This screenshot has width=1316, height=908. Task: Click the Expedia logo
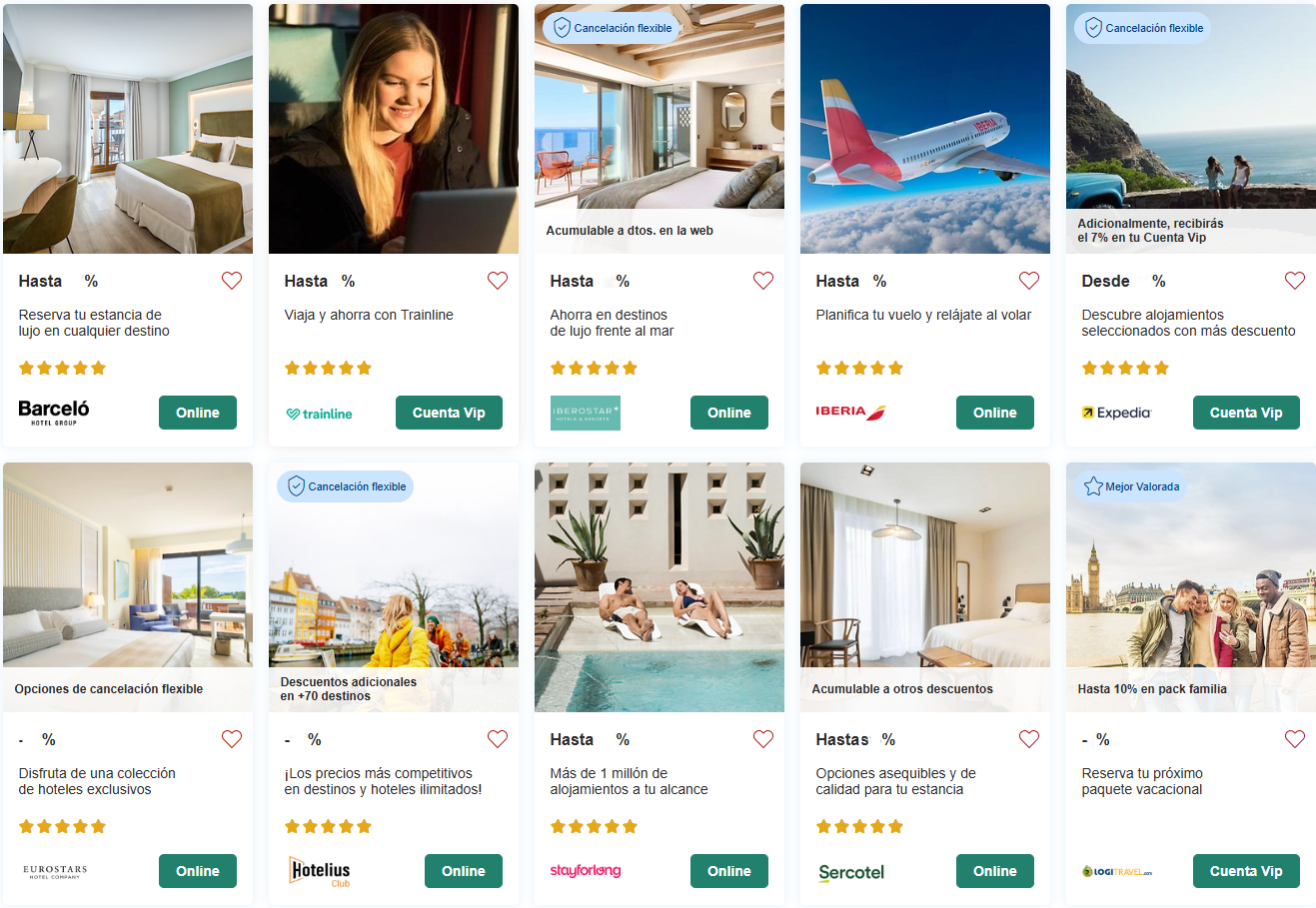(x=1116, y=413)
